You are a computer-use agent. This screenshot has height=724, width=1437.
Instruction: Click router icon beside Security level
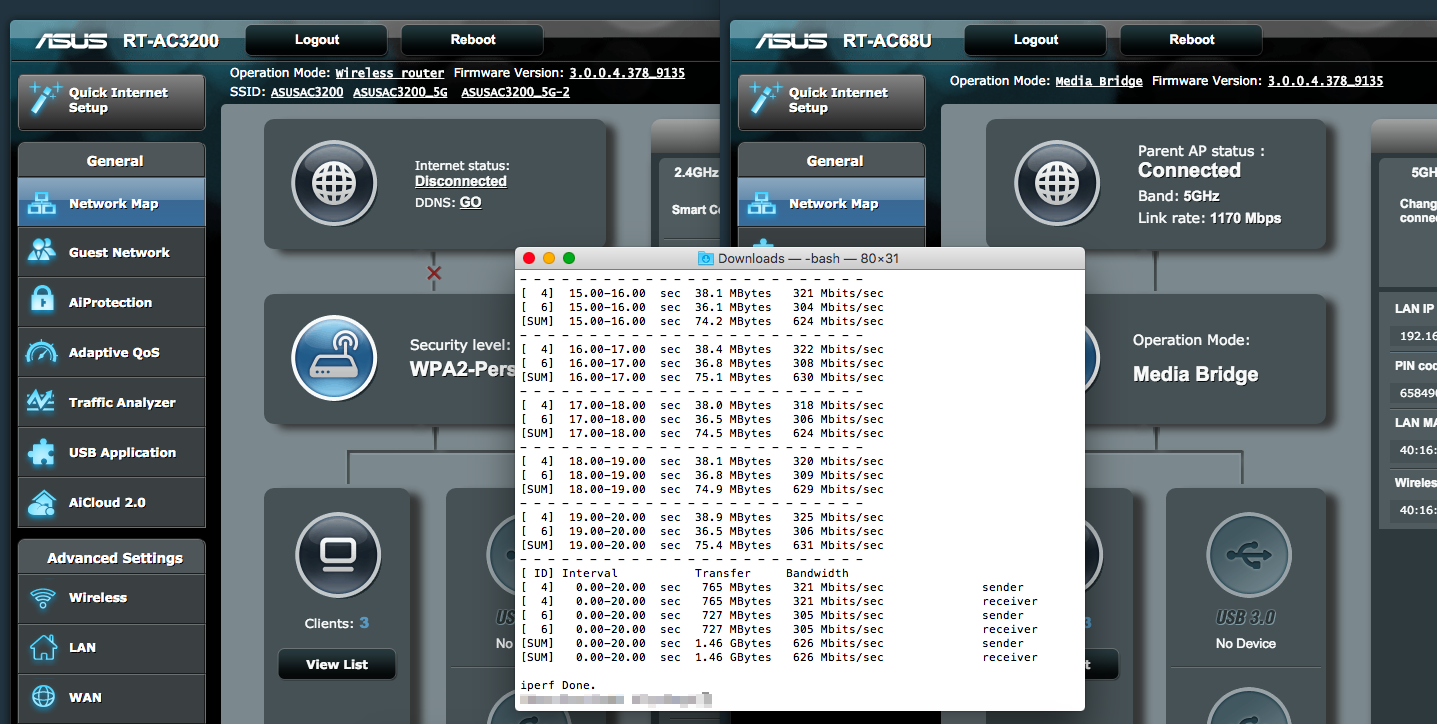pyautogui.click(x=334, y=358)
